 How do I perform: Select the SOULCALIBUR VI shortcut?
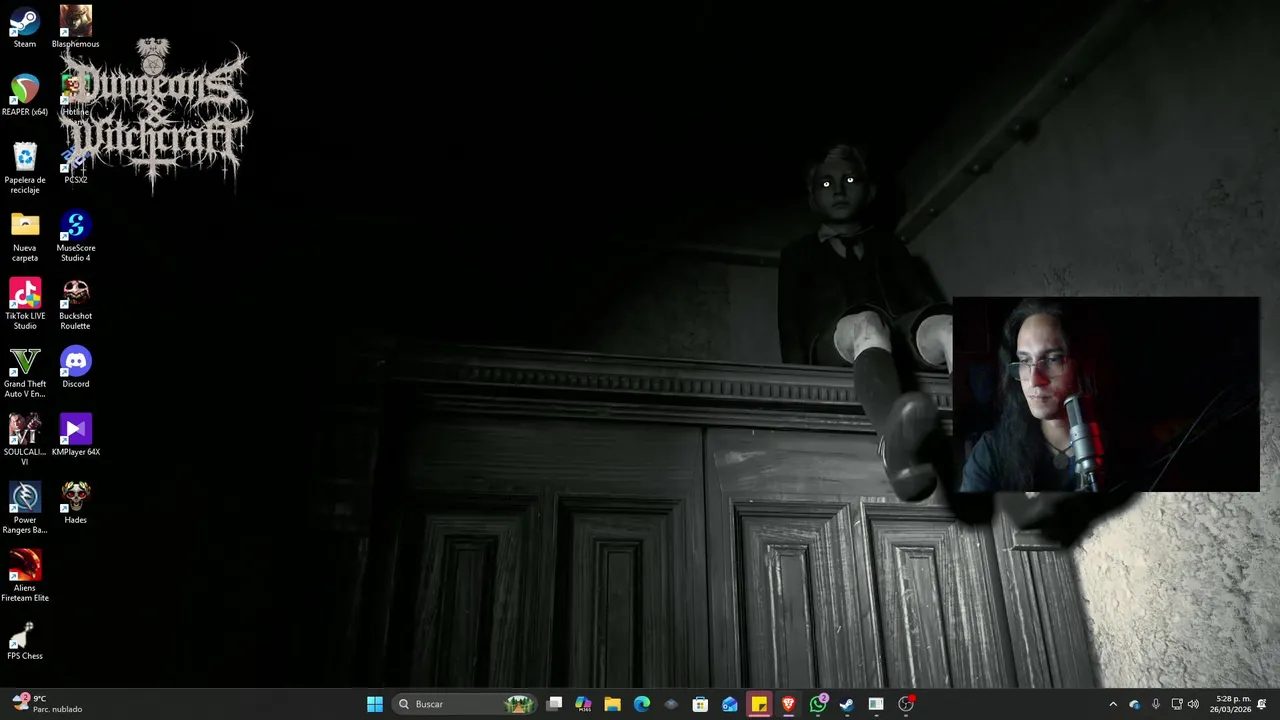25,440
